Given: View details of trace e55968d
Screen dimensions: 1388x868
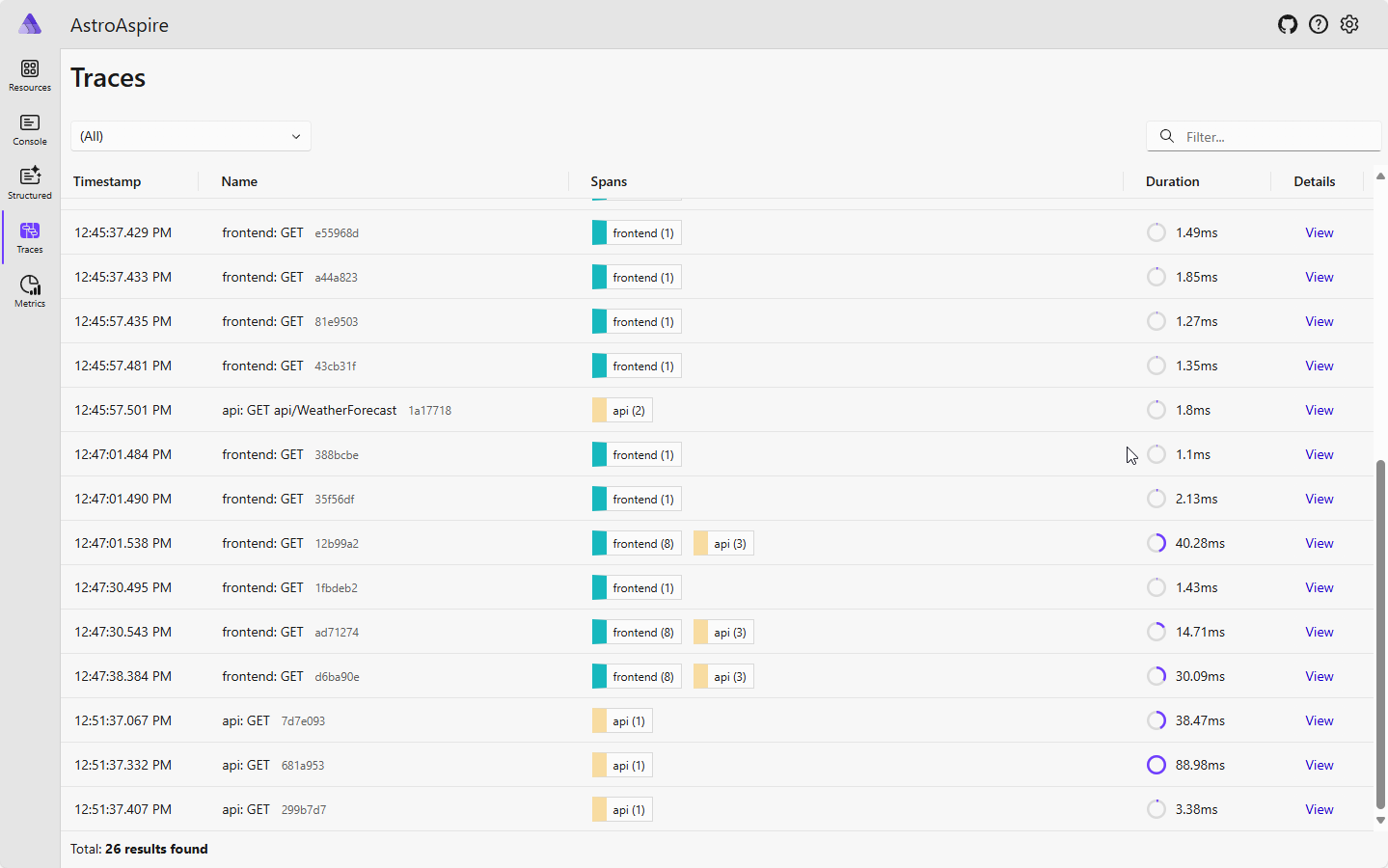Looking at the screenshot, I should point(1320,232).
